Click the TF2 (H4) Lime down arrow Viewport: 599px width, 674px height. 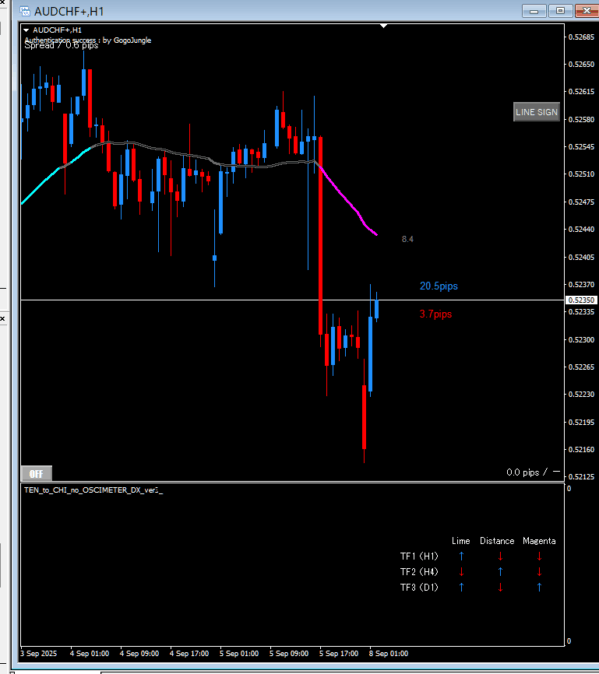[x=461, y=572]
